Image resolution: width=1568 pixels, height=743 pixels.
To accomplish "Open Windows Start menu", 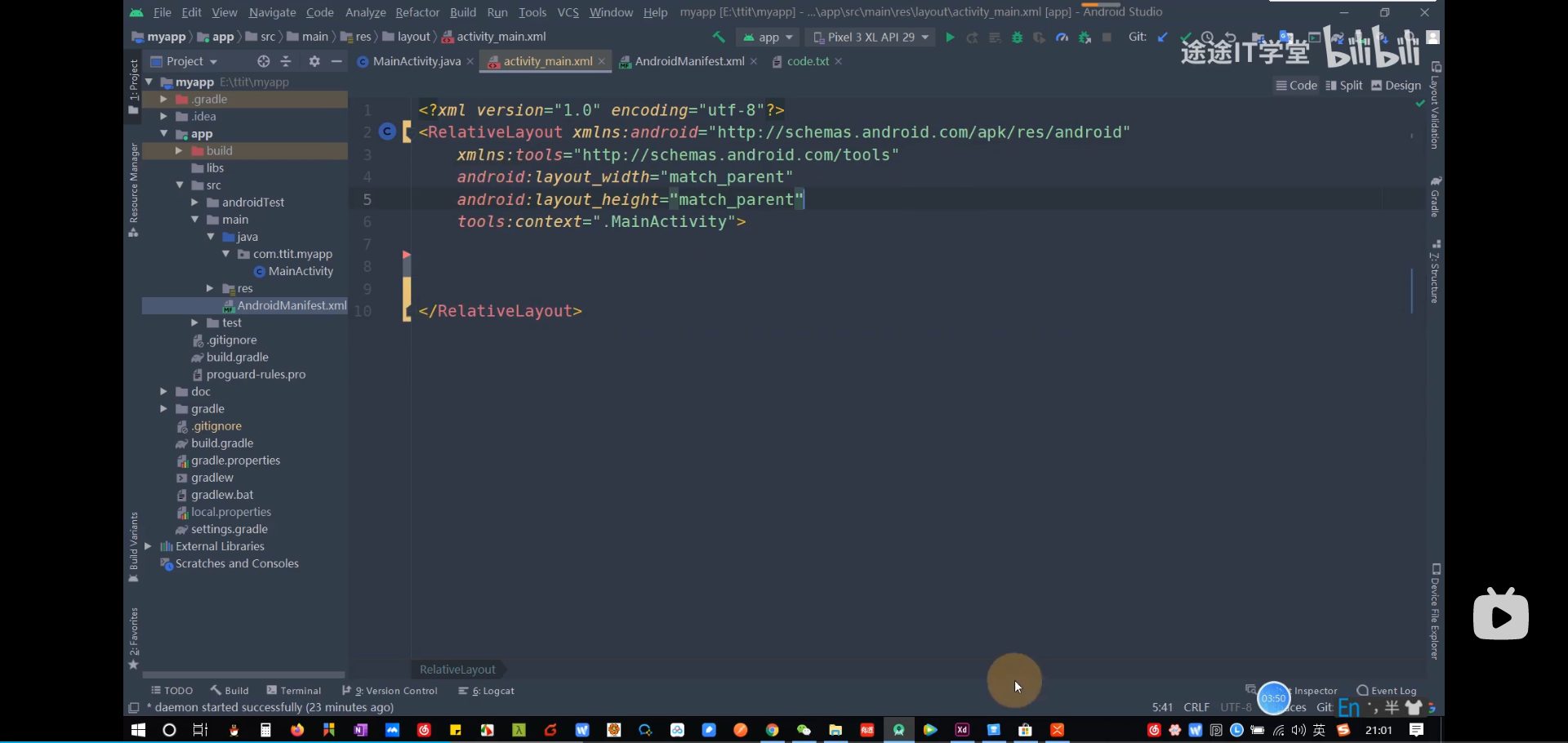I will click(138, 730).
